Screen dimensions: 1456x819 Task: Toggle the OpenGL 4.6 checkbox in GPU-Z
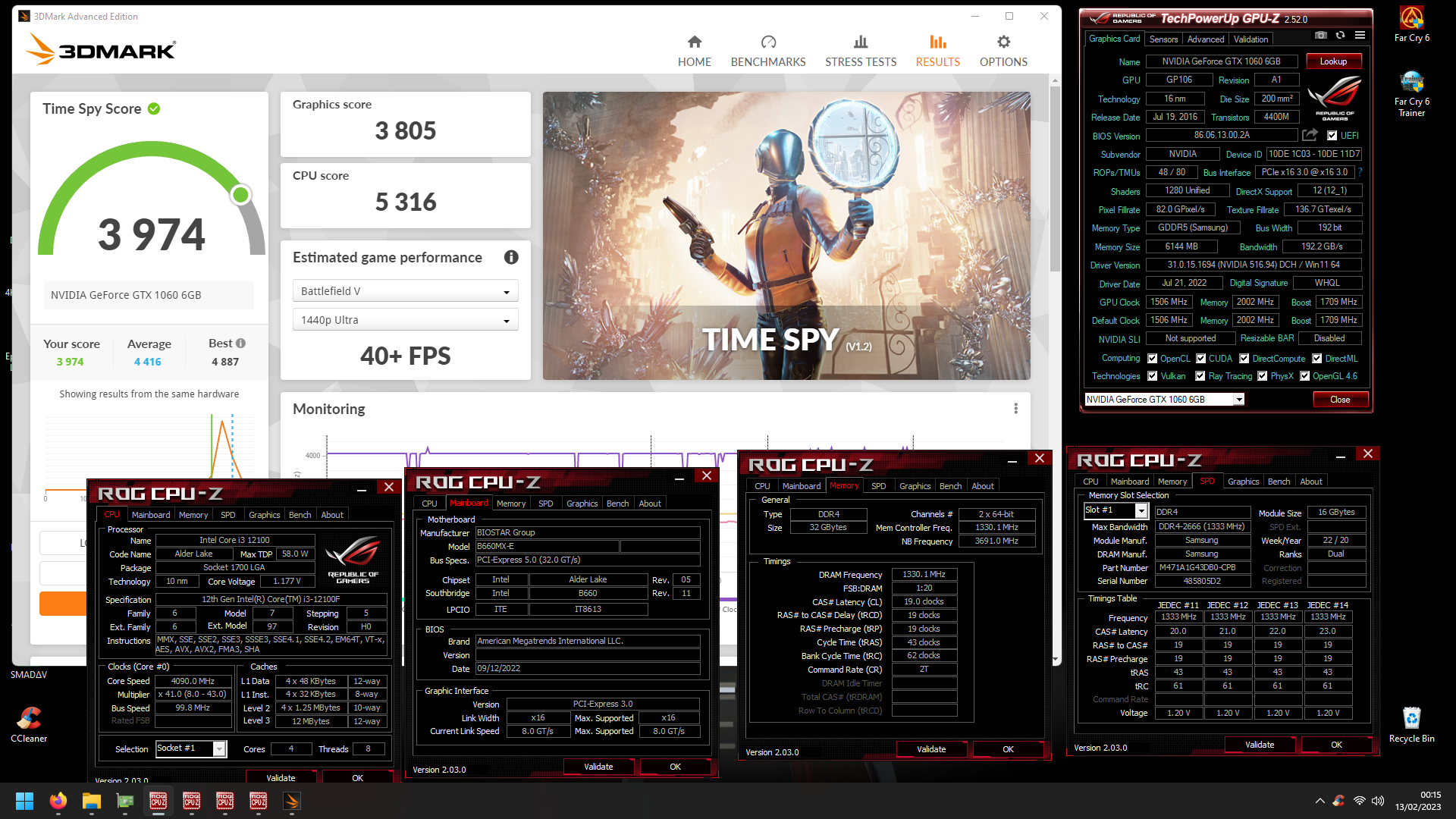click(1305, 376)
